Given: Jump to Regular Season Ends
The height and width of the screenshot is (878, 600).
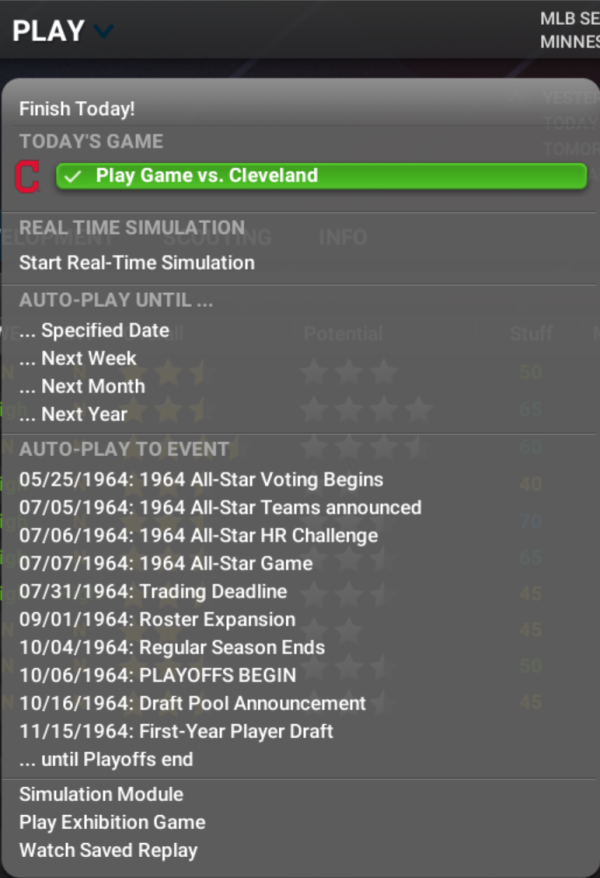Looking at the screenshot, I should pyautogui.click(x=172, y=647).
